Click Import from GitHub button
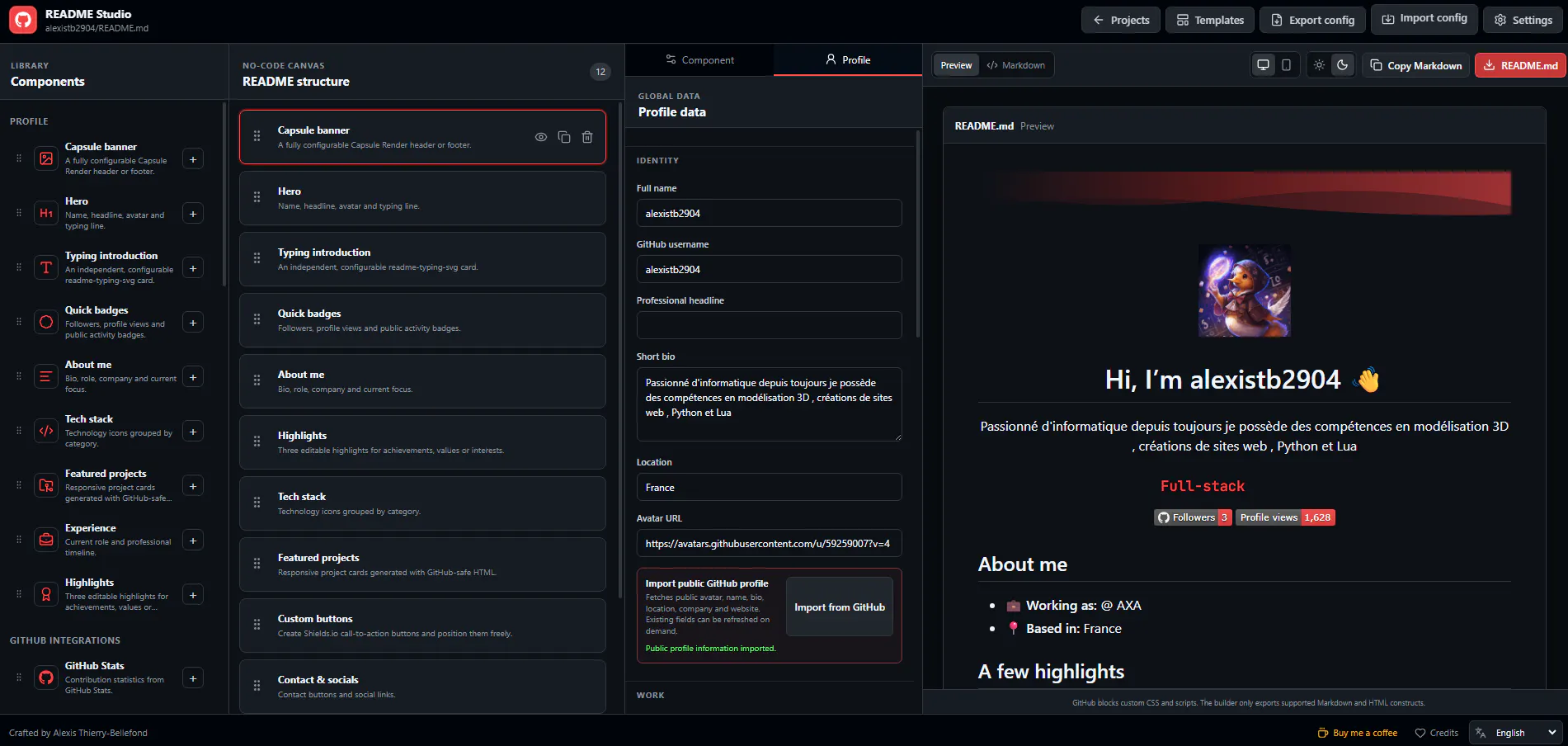1568x746 pixels. [840, 607]
